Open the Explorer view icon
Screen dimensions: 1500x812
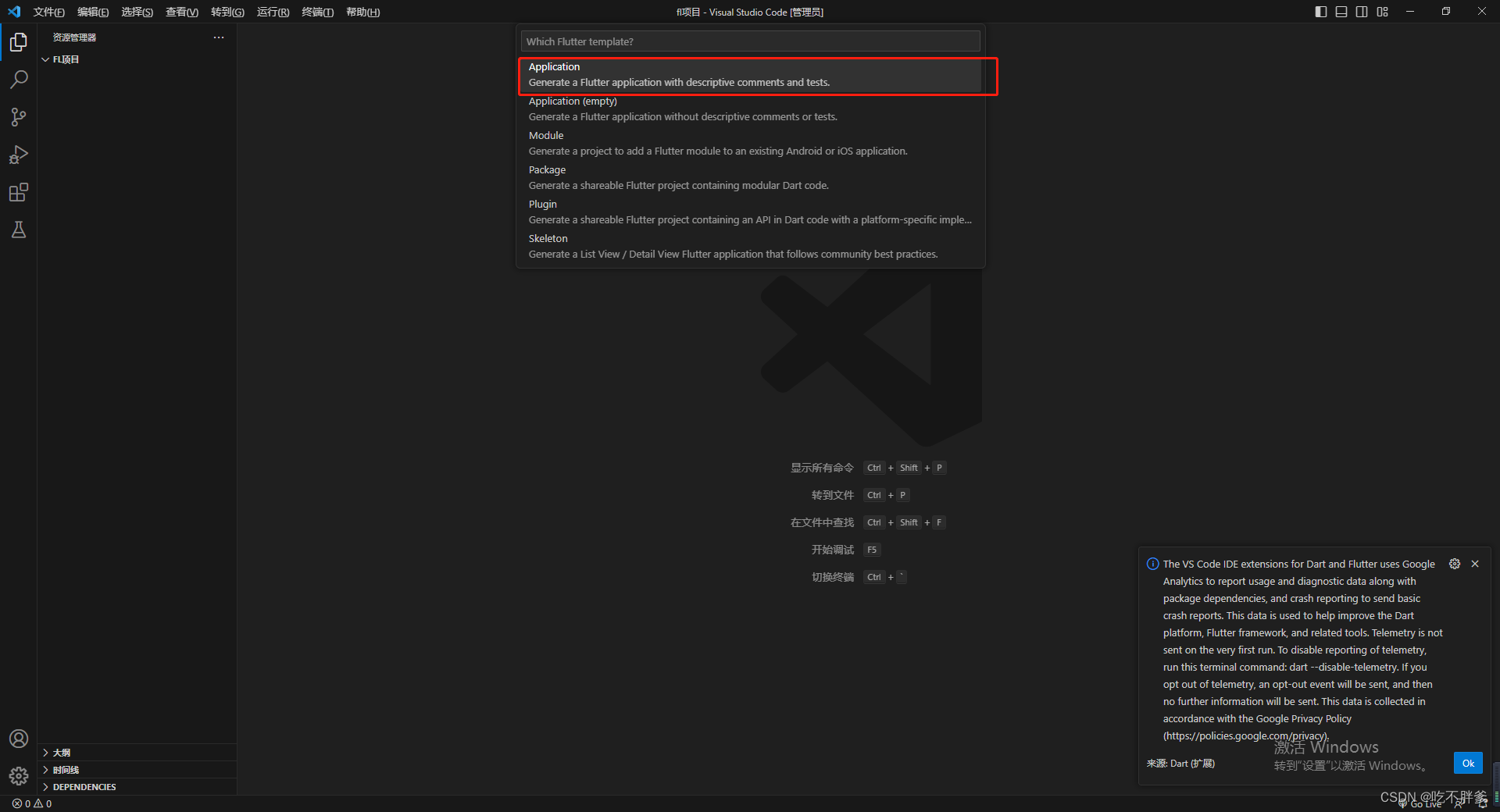coord(19,42)
